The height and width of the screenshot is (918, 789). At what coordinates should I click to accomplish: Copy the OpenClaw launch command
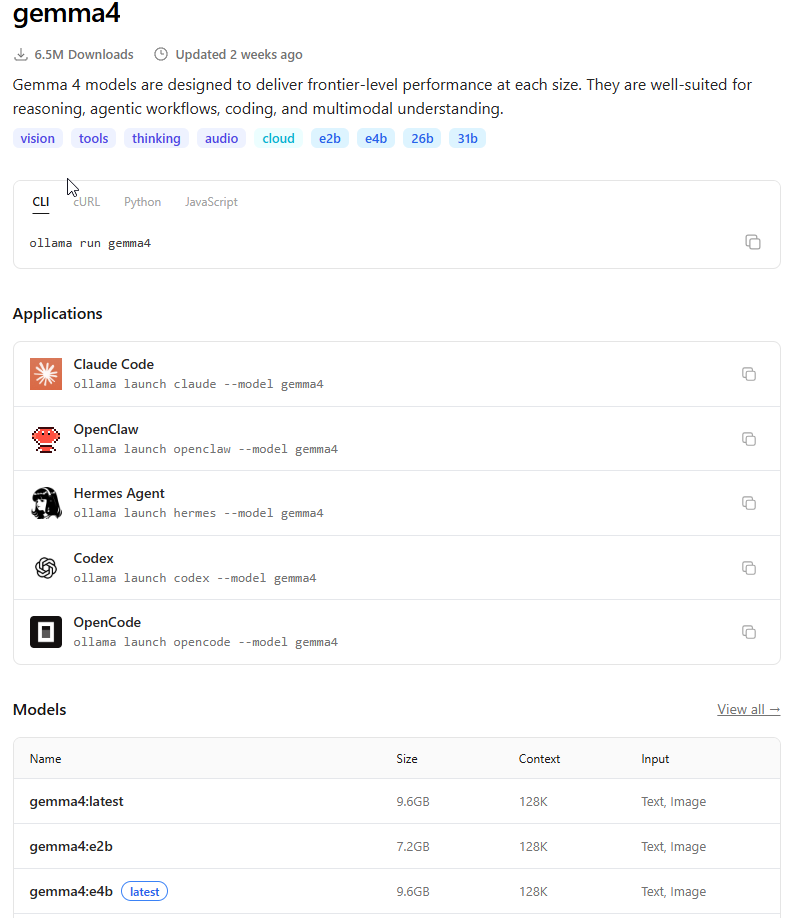[749, 439]
